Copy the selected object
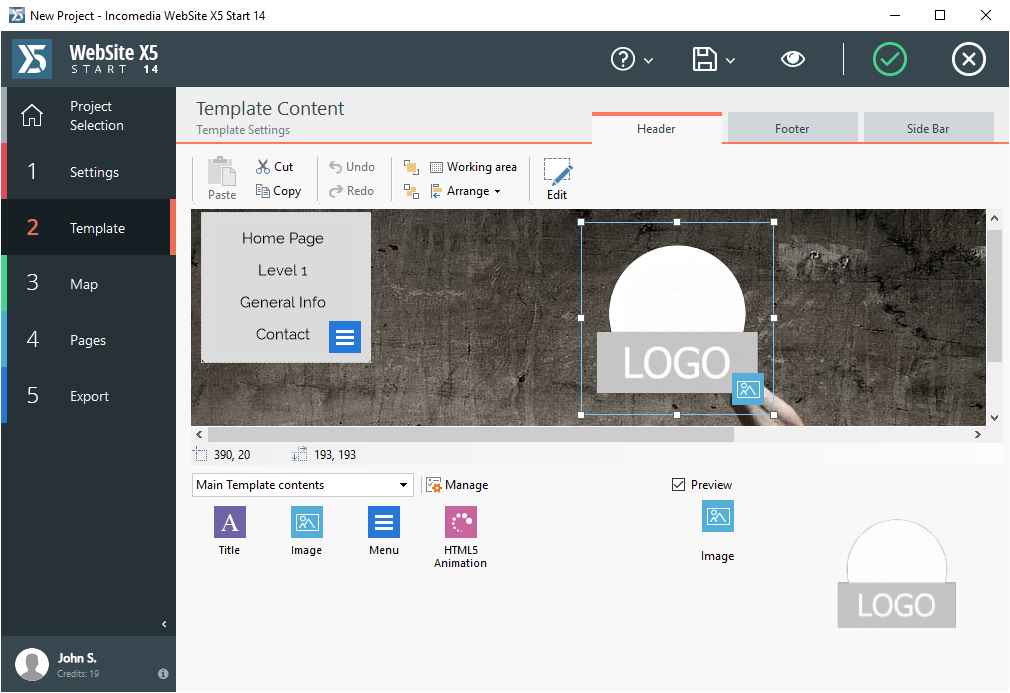 pyautogui.click(x=278, y=191)
